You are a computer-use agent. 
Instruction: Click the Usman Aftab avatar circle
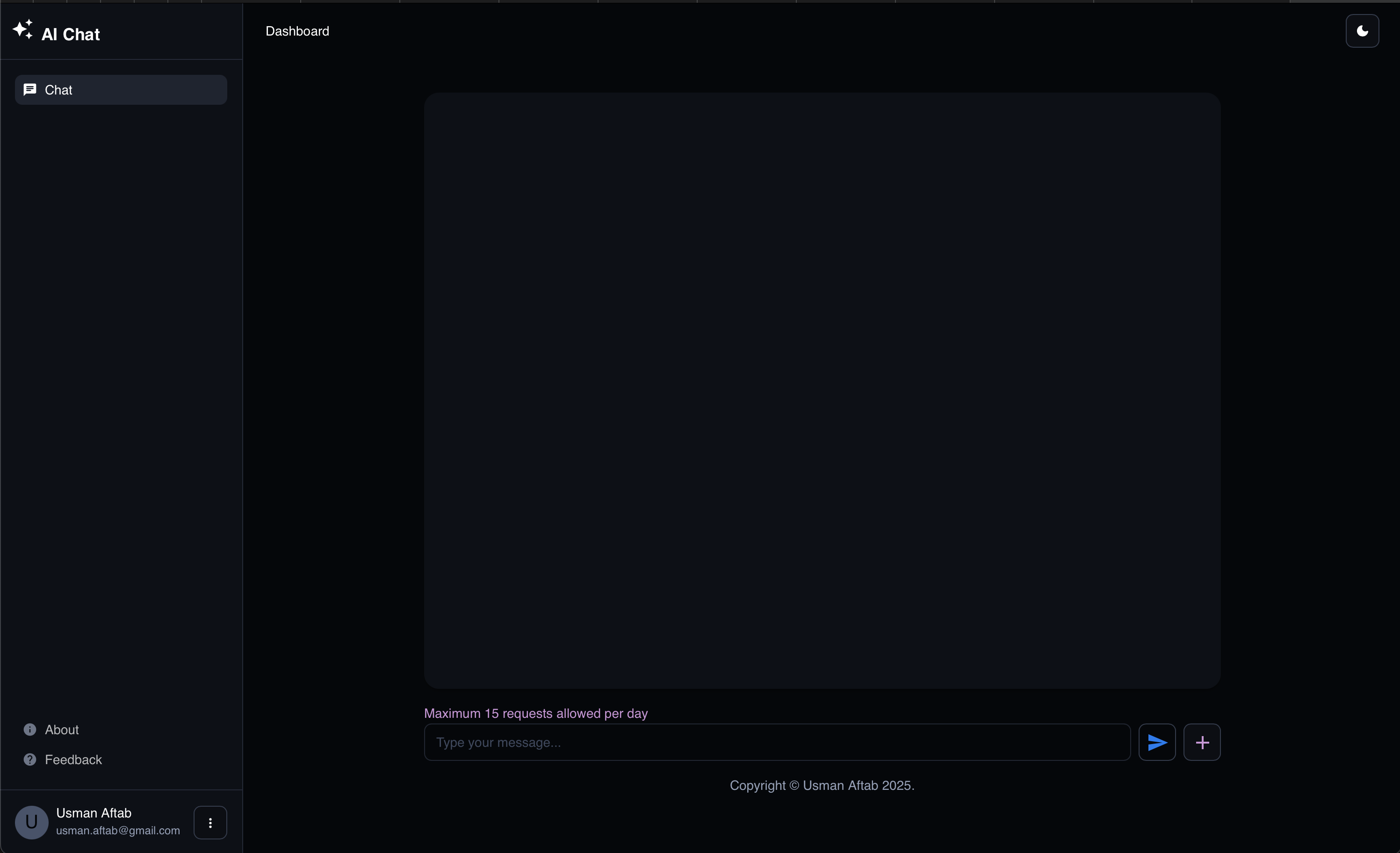click(x=31, y=822)
